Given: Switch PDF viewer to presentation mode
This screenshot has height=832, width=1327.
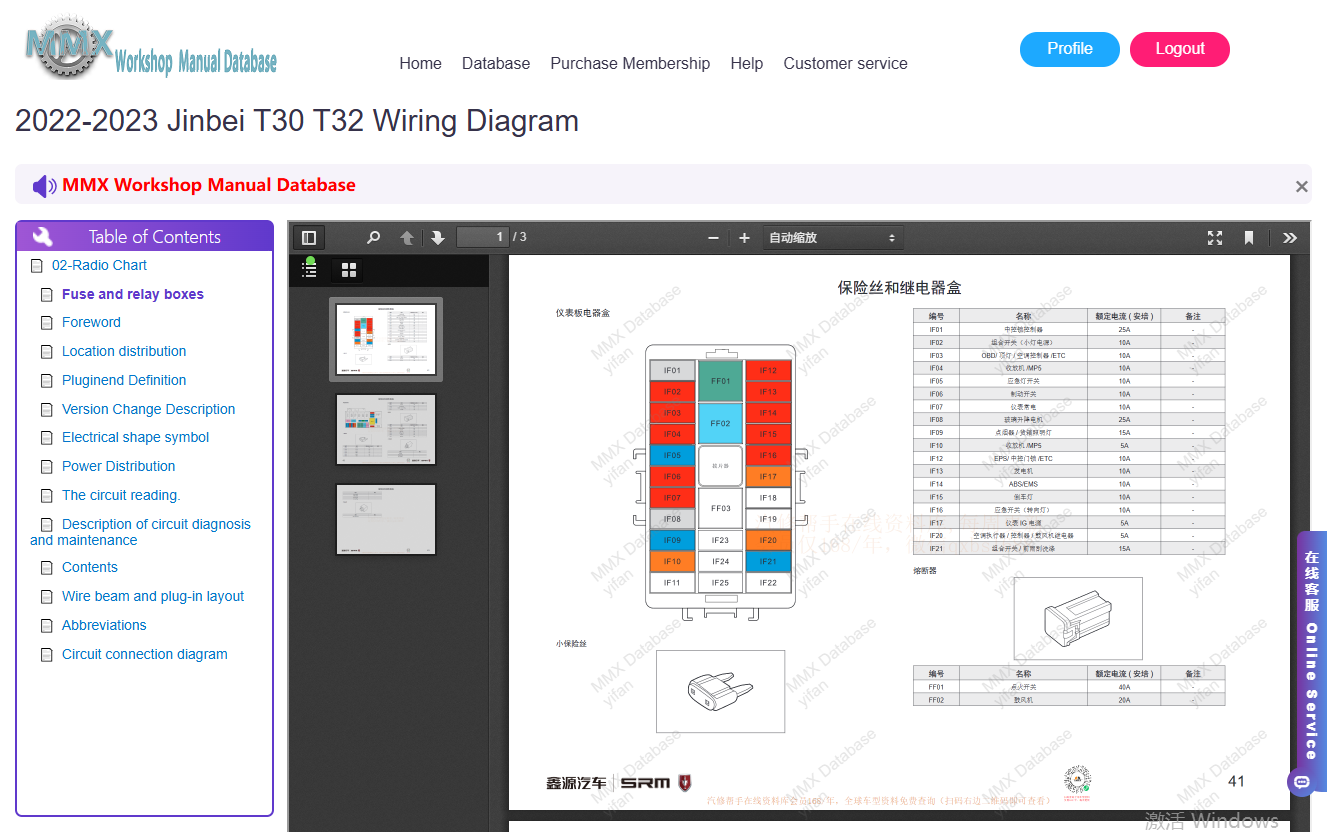Looking at the screenshot, I should pyautogui.click(x=1215, y=238).
